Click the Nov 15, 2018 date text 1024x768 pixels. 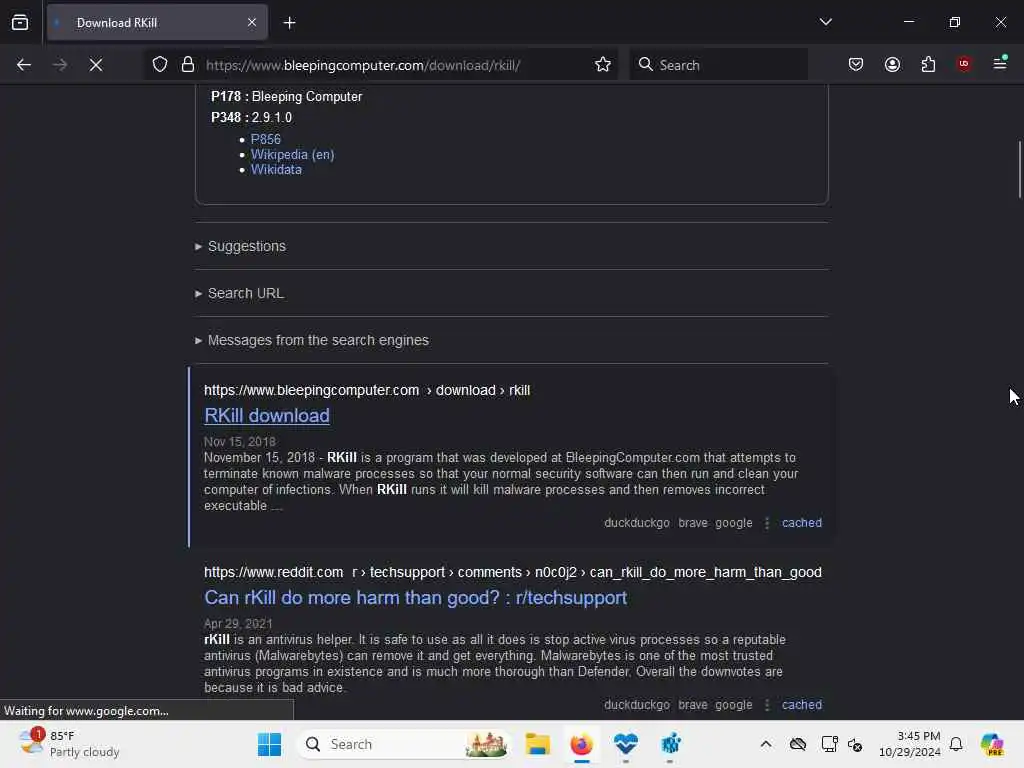240,441
